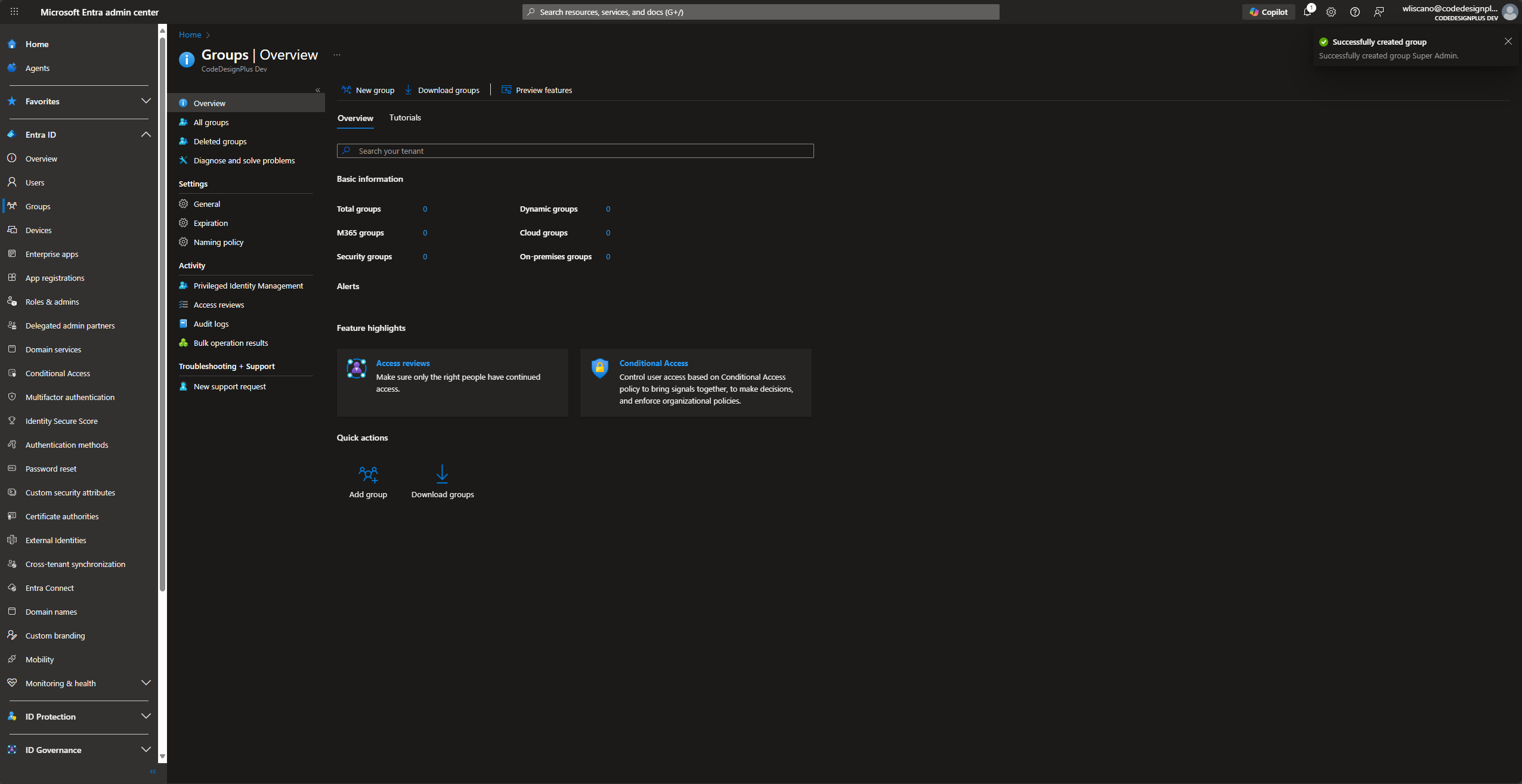Viewport: 1522px width, 784px height.
Task: Click the top search resources box
Action: [x=760, y=12]
